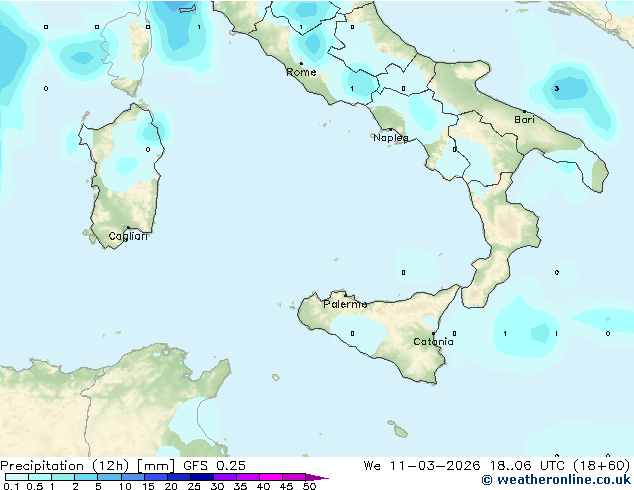This screenshot has height=490, width=634.
Task: Click the '18..06 UTC (18+60)' time text
Action: coord(560,466)
